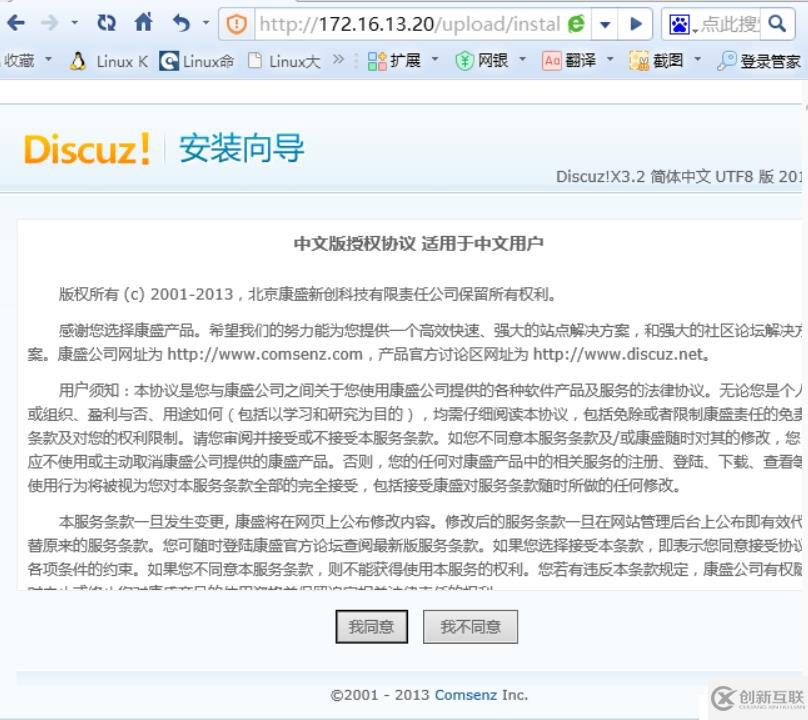Click the magnifier search icon
The image size is (808, 720).
pyautogui.click(x=777, y=23)
